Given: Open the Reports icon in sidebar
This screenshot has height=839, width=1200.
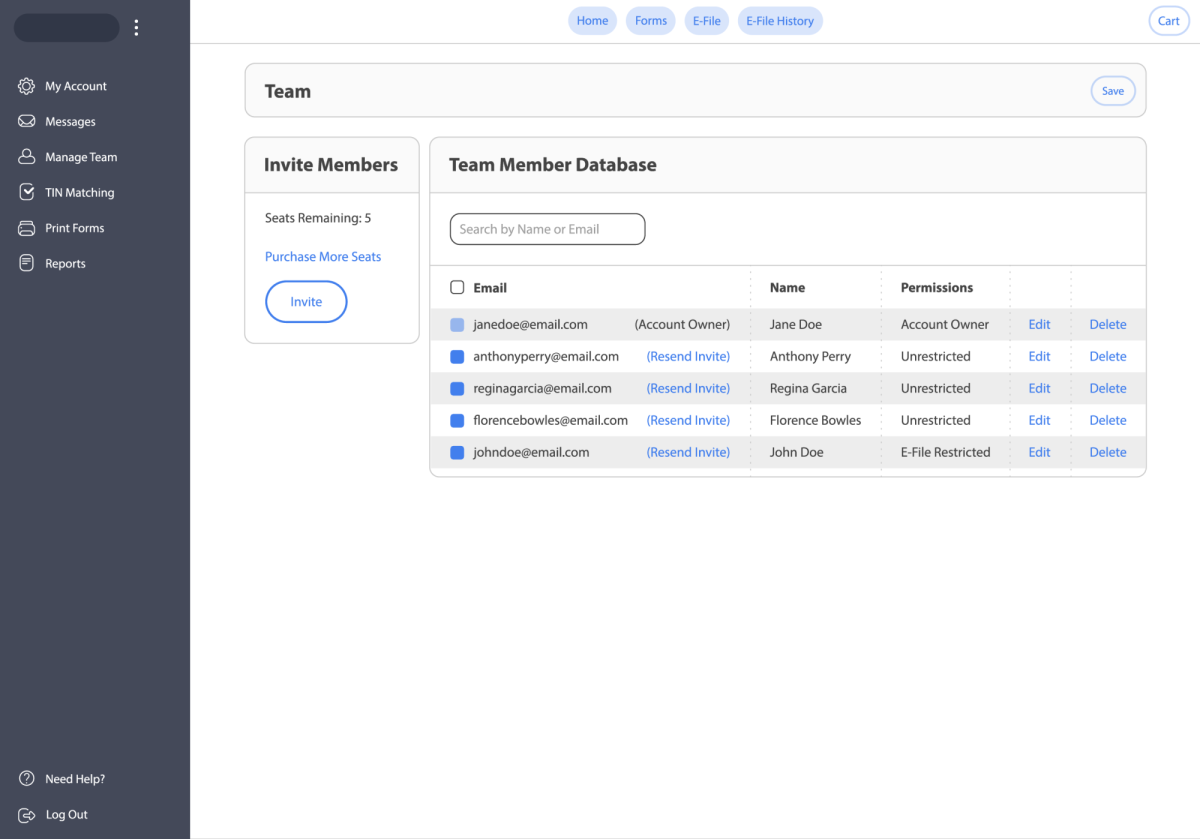Looking at the screenshot, I should pyautogui.click(x=26, y=263).
